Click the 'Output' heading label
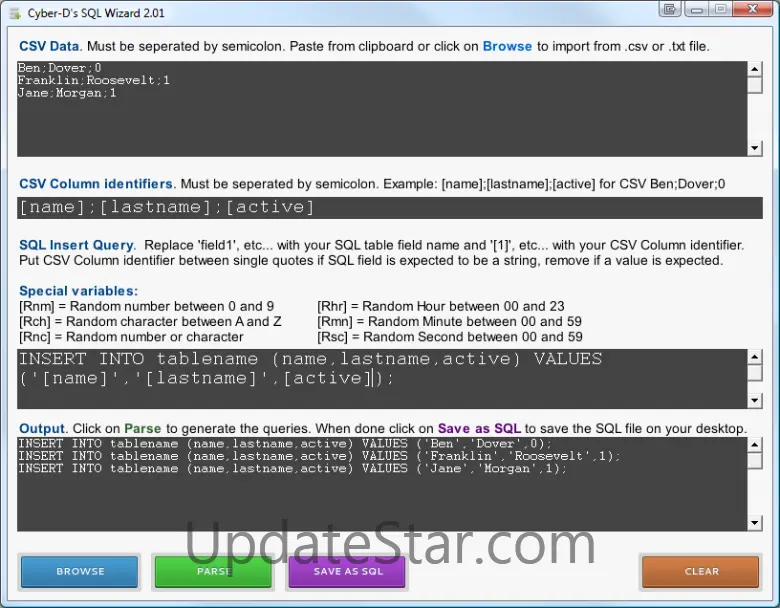This screenshot has width=780, height=608. 42,428
